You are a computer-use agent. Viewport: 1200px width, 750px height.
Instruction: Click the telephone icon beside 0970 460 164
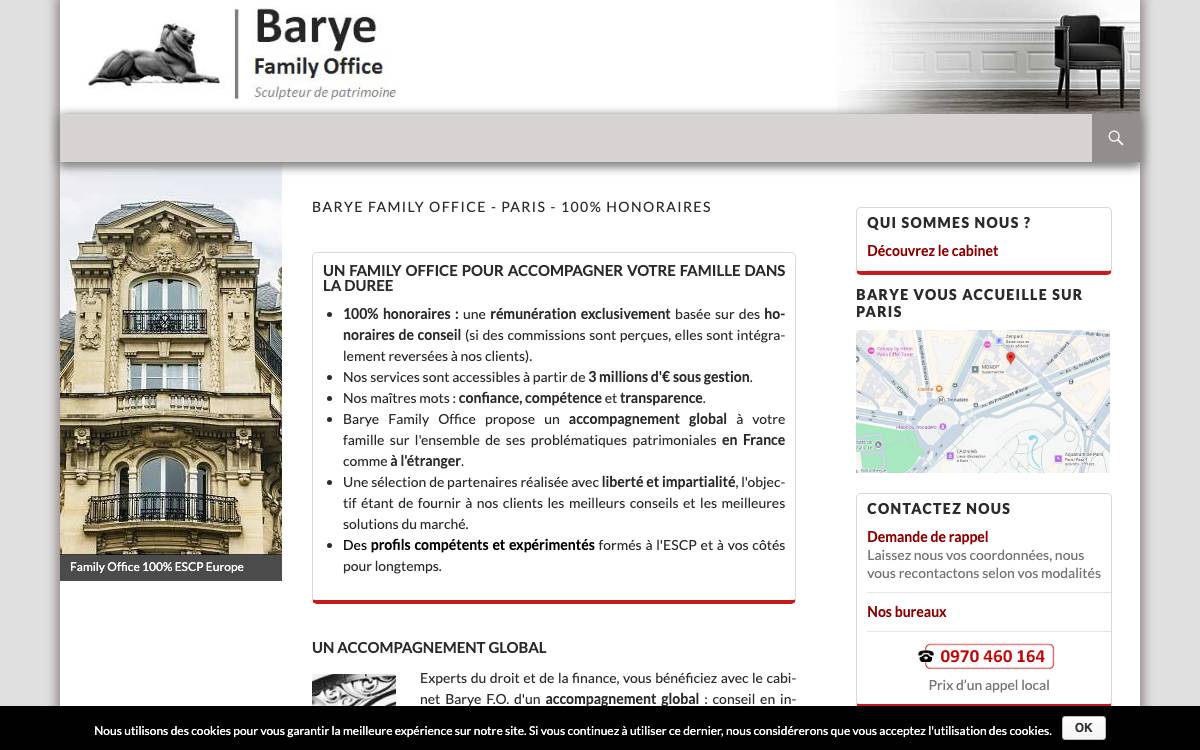point(926,657)
